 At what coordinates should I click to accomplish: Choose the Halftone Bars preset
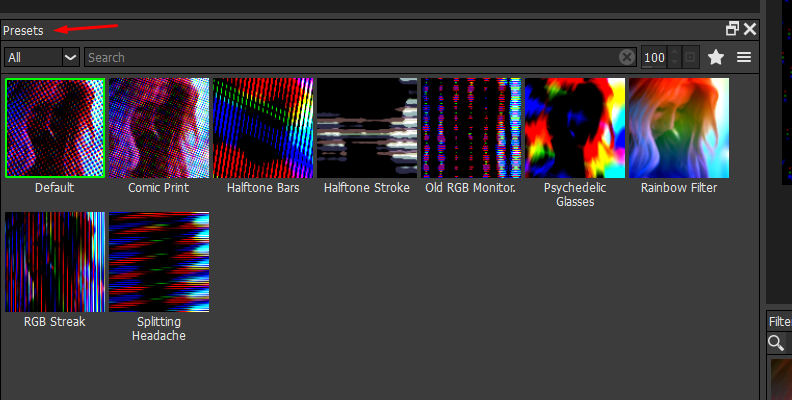coord(263,128)
